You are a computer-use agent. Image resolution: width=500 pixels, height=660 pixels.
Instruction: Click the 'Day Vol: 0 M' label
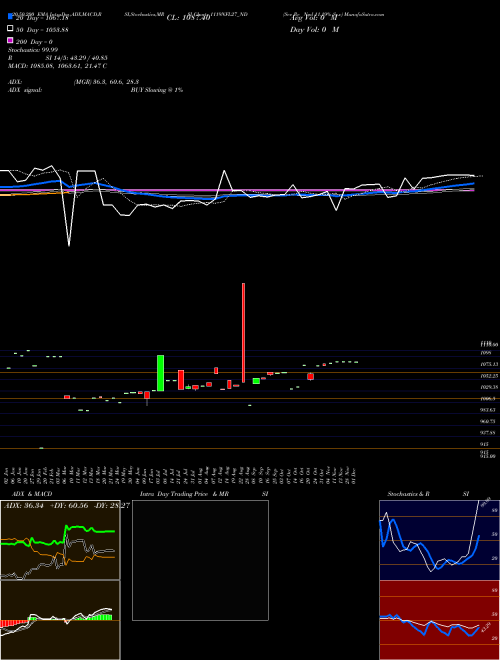[x=314, y=29]
